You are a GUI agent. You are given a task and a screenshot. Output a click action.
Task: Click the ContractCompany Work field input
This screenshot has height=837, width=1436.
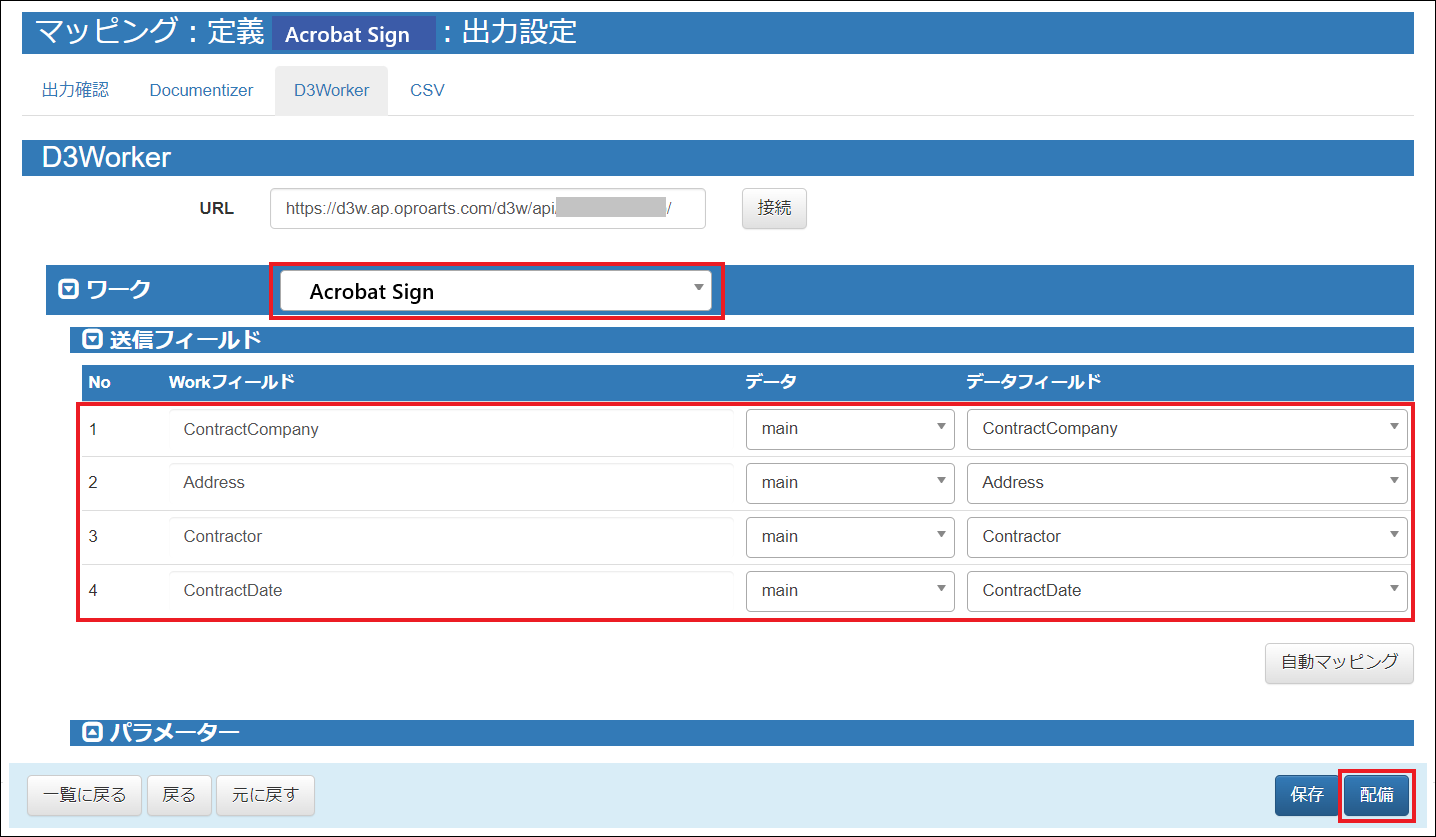pos(451,429)
